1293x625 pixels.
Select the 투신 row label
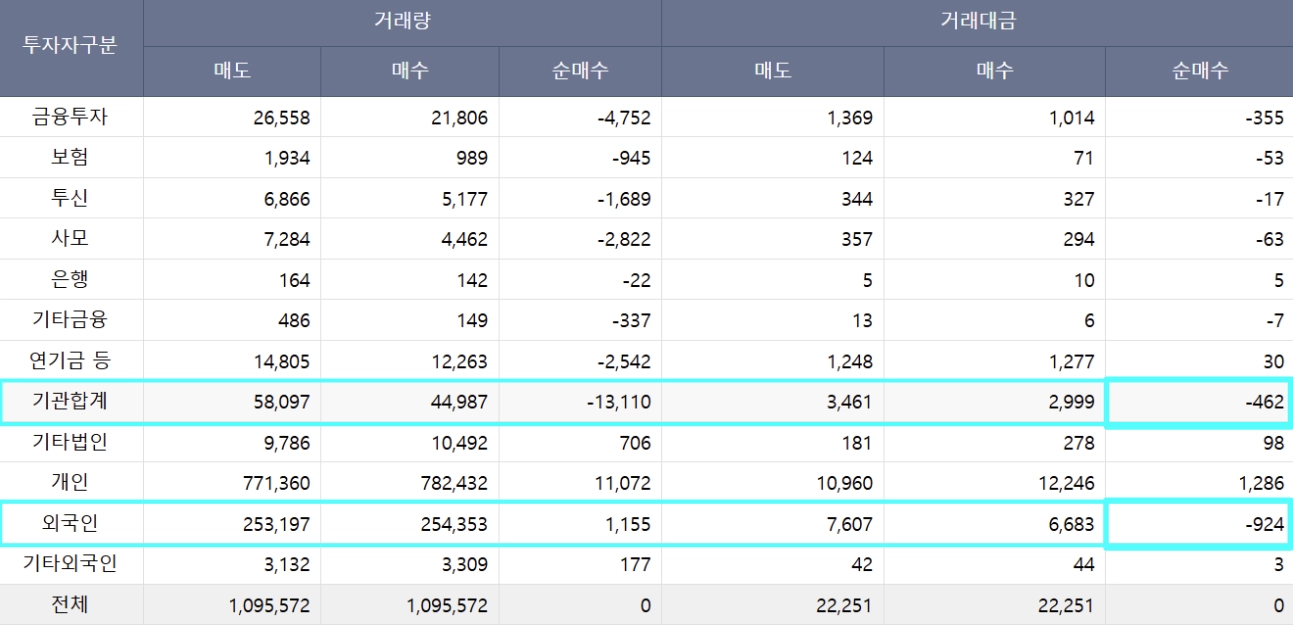tap(70, 199)
